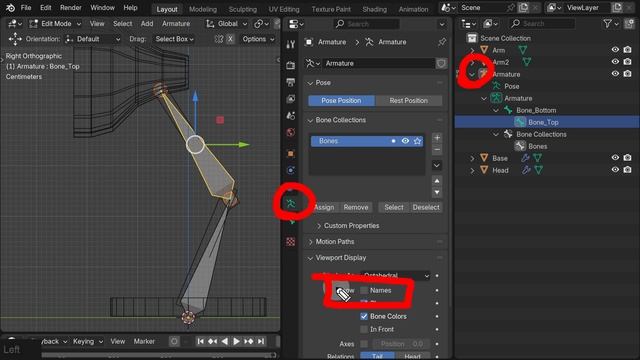This screenshot has height=360, width=640.
Task: Enable the Names checkbox in Viewport Display
Action: point(364,290)
